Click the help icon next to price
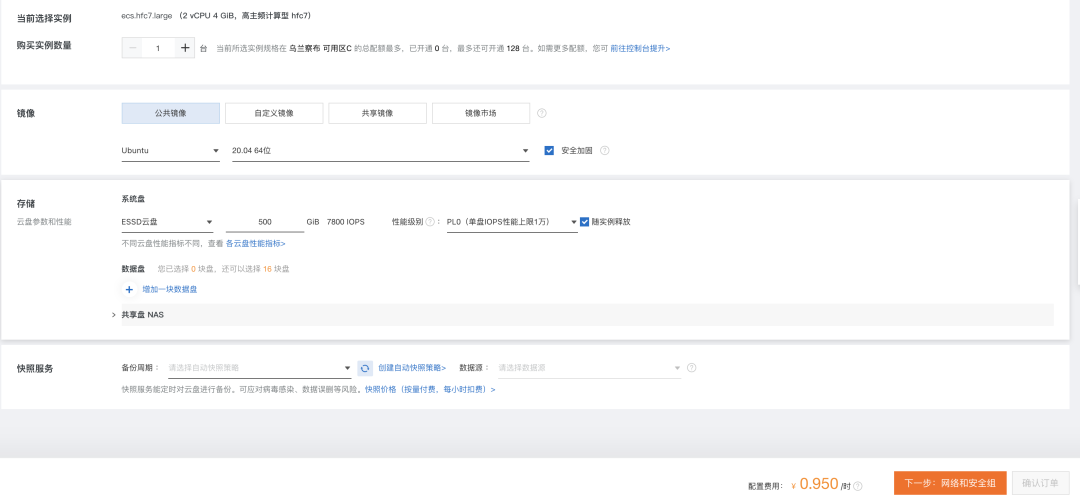 857,485
